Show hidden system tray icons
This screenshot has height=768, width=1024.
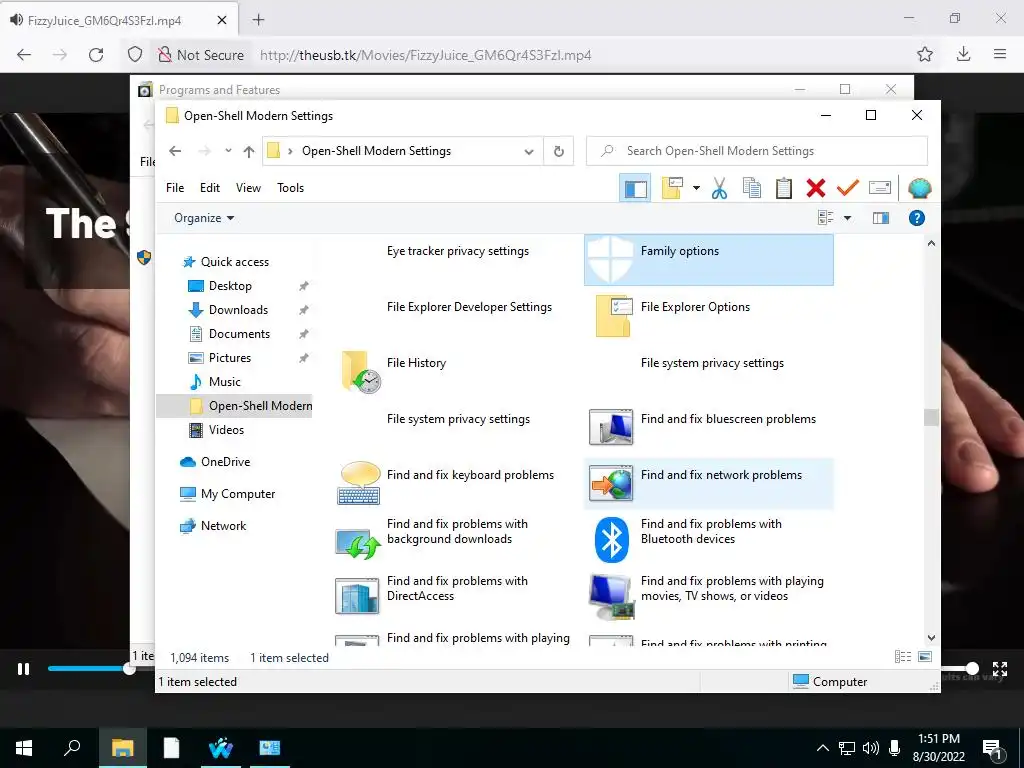tap(823, 748)
